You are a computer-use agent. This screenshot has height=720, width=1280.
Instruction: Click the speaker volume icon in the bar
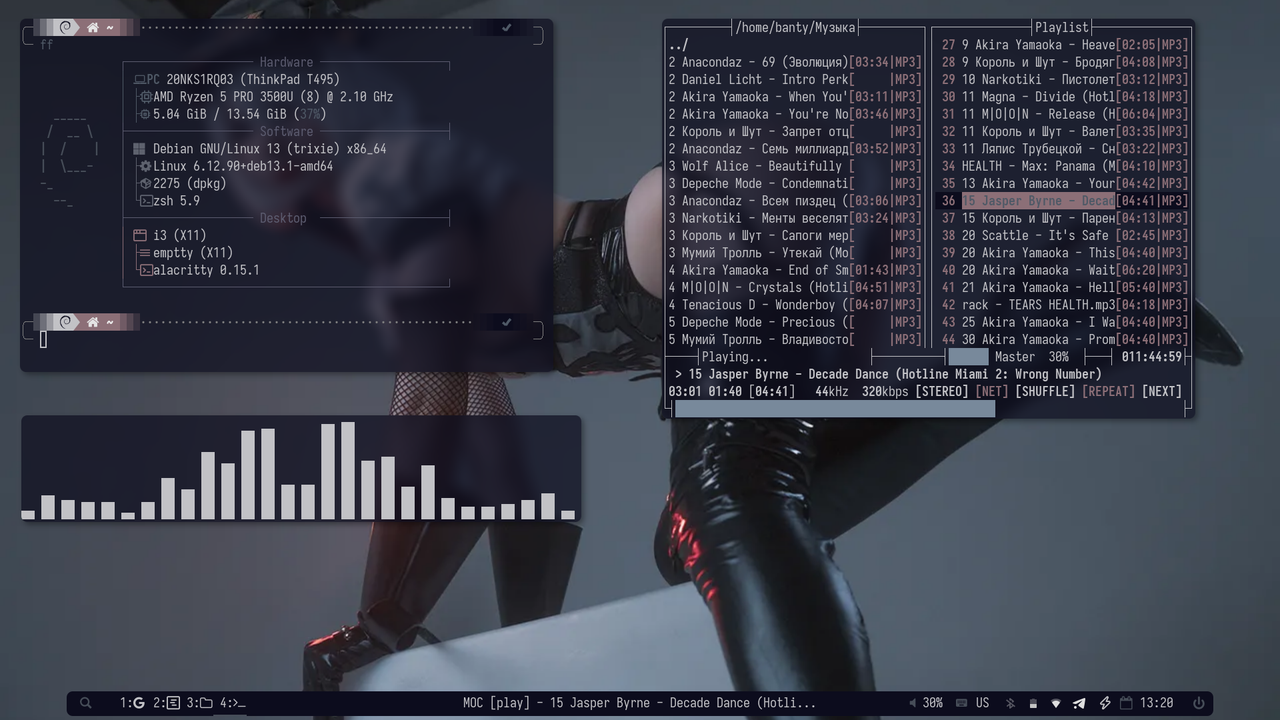[x=913, y=703]
